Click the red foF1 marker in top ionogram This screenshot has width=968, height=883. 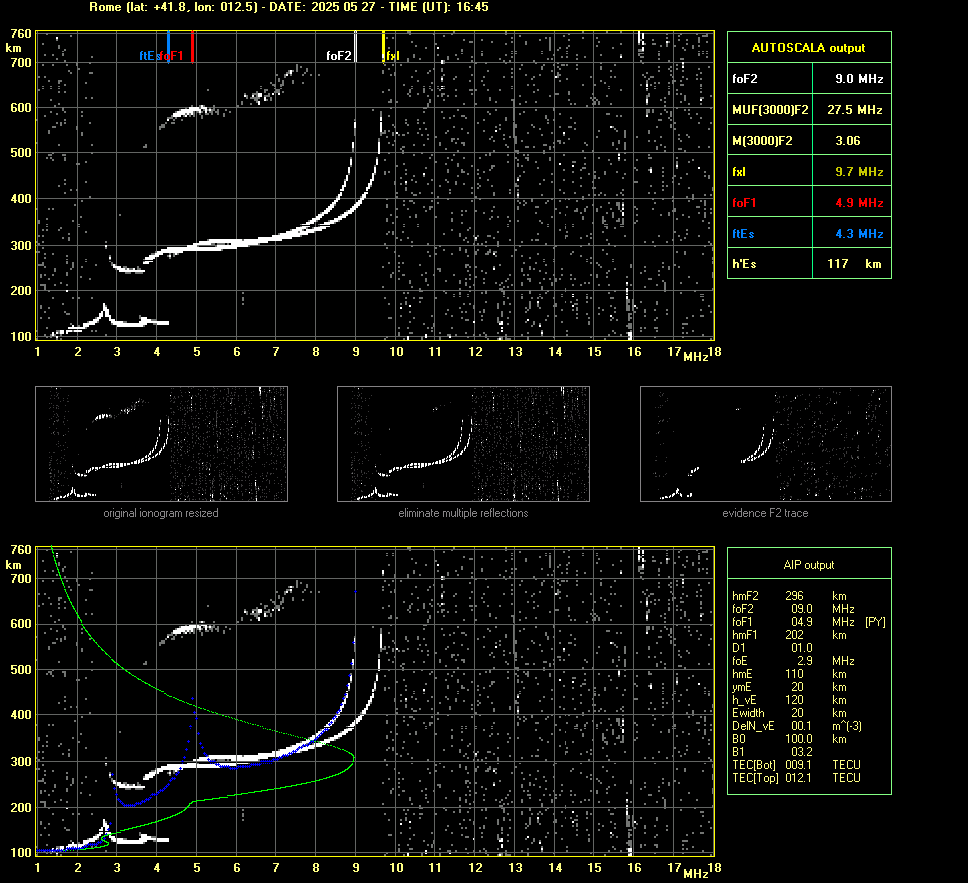click(x=193, y=47)
